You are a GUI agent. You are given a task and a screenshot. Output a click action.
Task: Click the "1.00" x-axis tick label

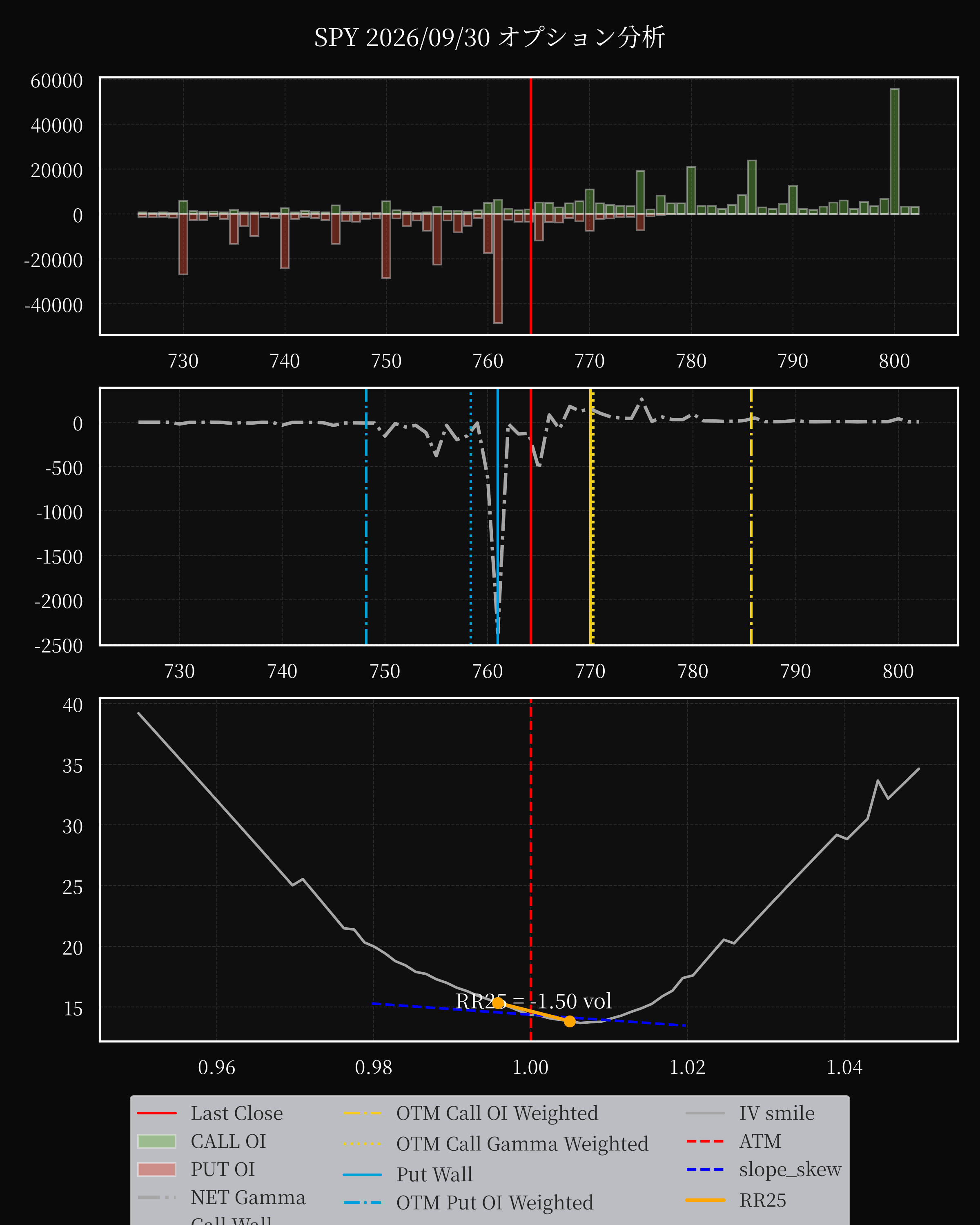(x=530, y=1067)
